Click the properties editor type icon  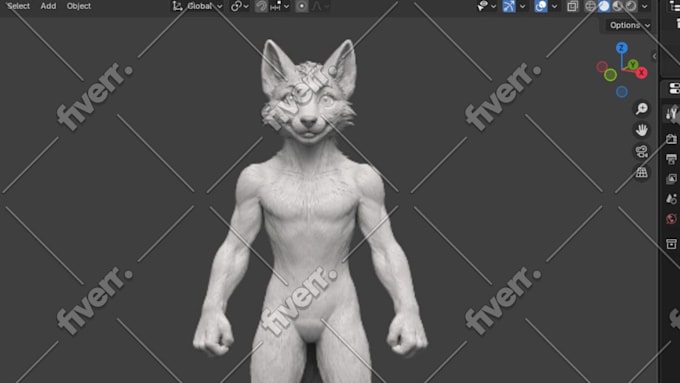pos(674,88)
